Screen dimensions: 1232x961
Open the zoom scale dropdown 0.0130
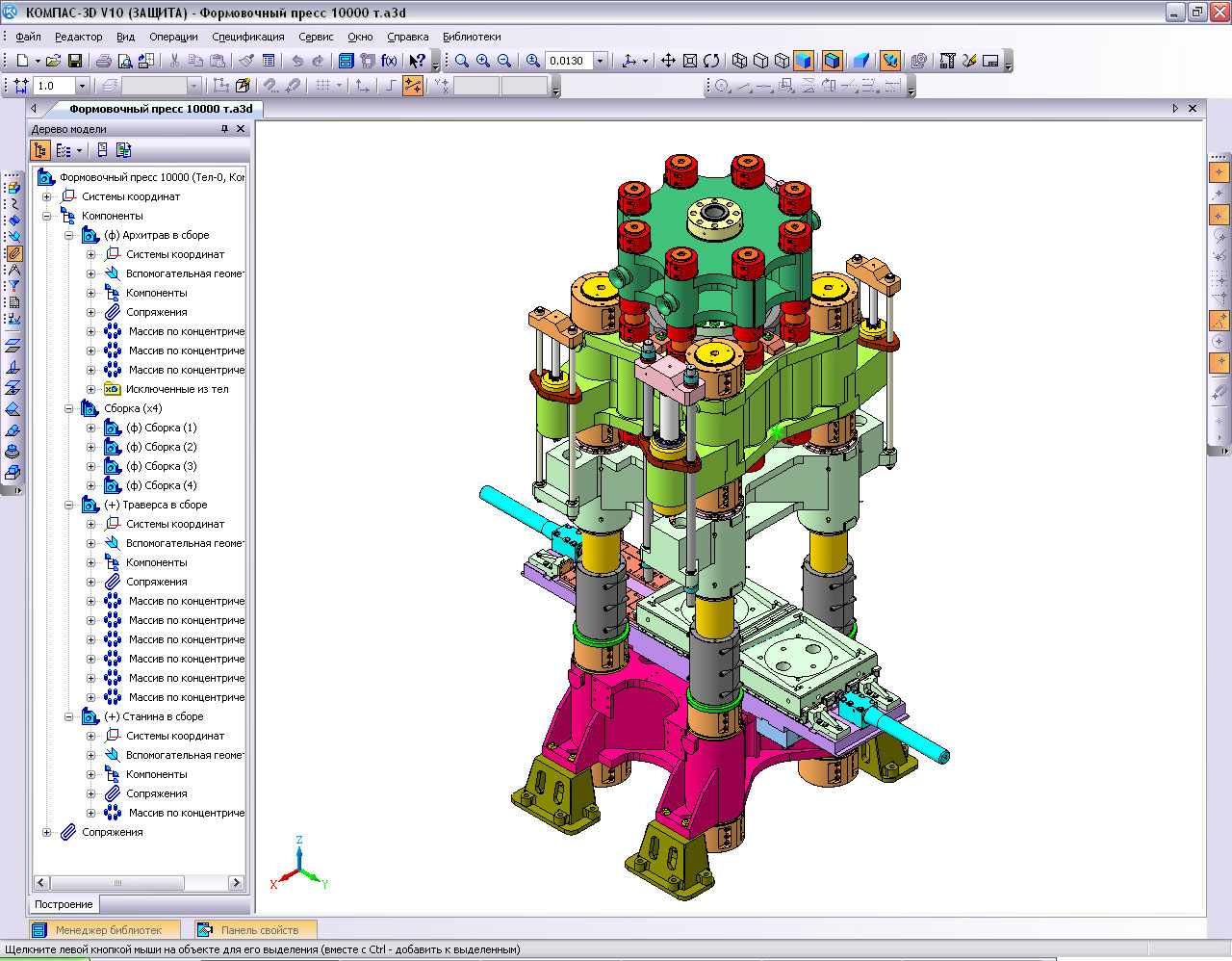tap(600, 61)
